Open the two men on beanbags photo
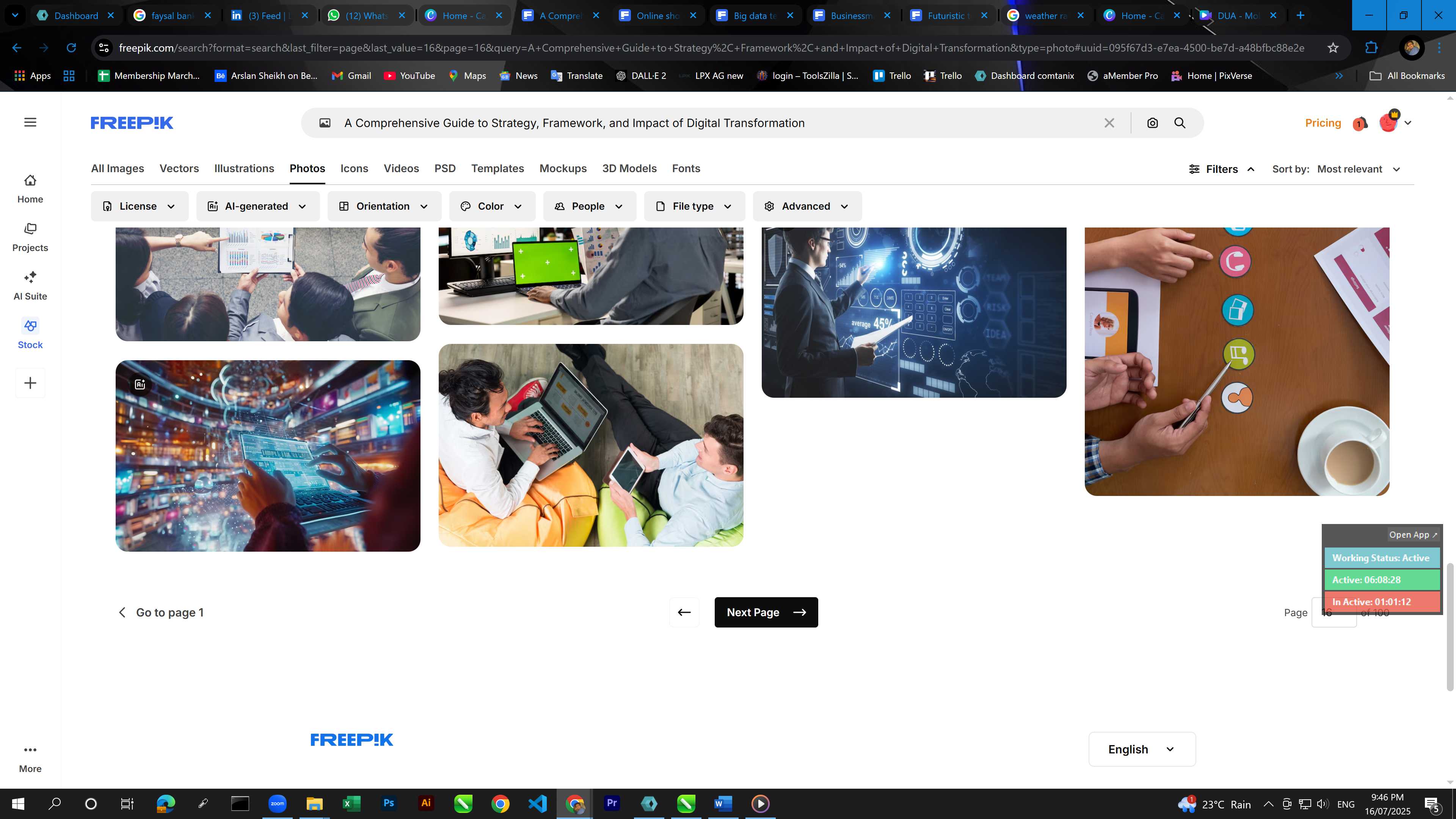 tap(591, 445)
